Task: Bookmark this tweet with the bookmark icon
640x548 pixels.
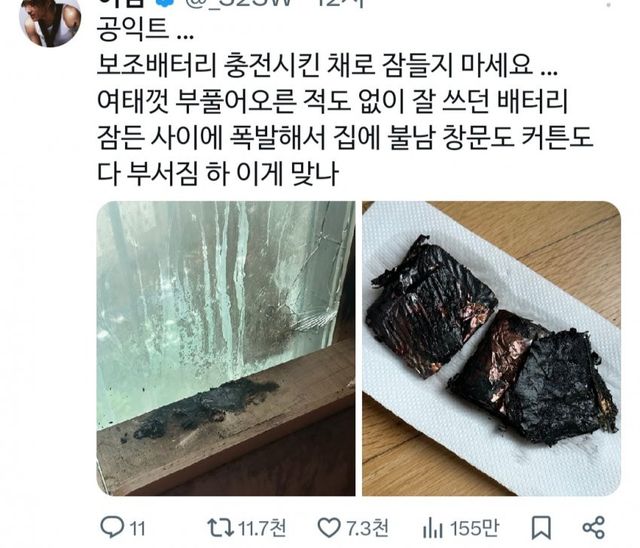Action: pos(541,528)
